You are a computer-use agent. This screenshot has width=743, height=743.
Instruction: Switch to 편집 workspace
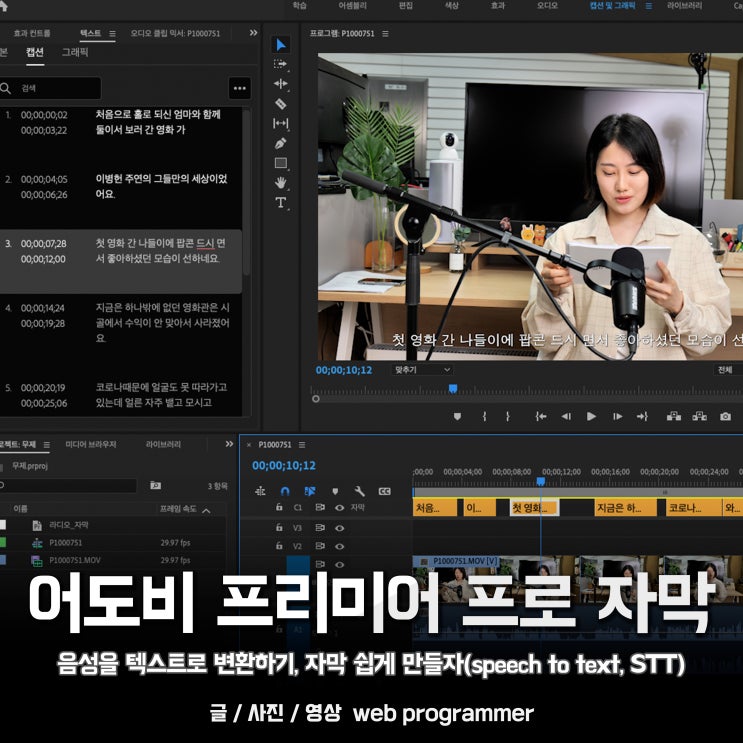pyautogui.click(x=406, y=6)
